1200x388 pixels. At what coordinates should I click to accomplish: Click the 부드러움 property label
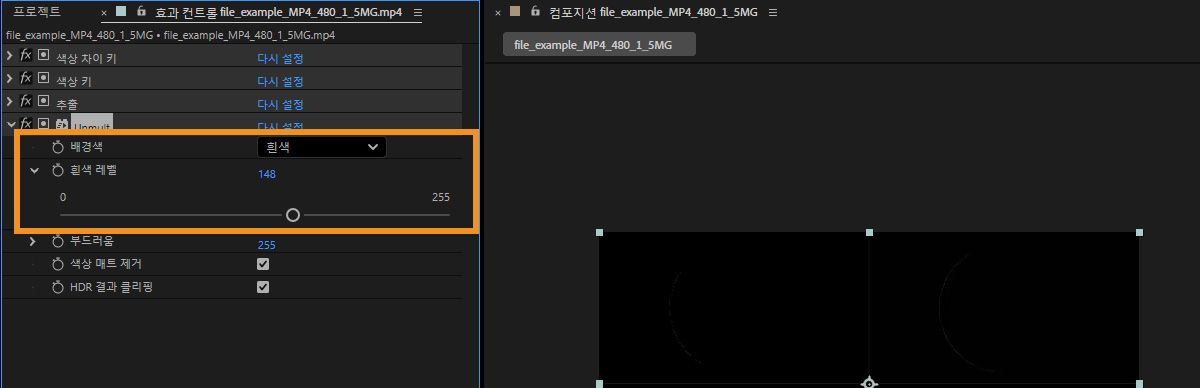click(x=92, y=242)
